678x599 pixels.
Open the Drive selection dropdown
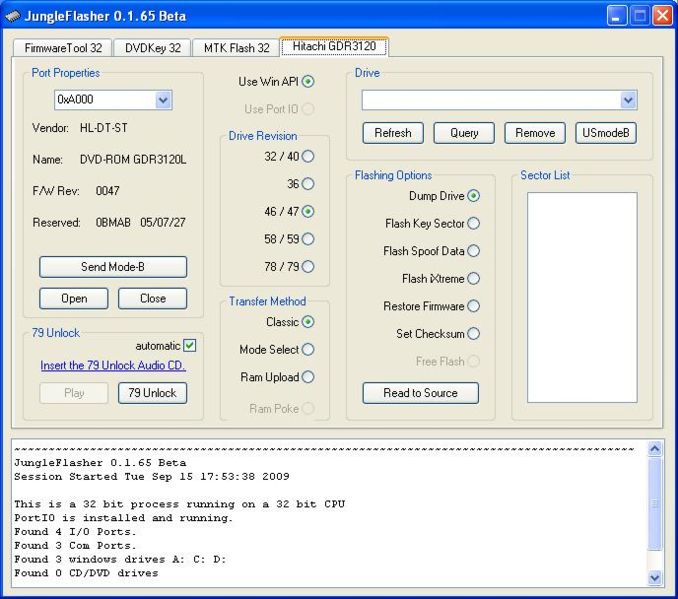628,100
